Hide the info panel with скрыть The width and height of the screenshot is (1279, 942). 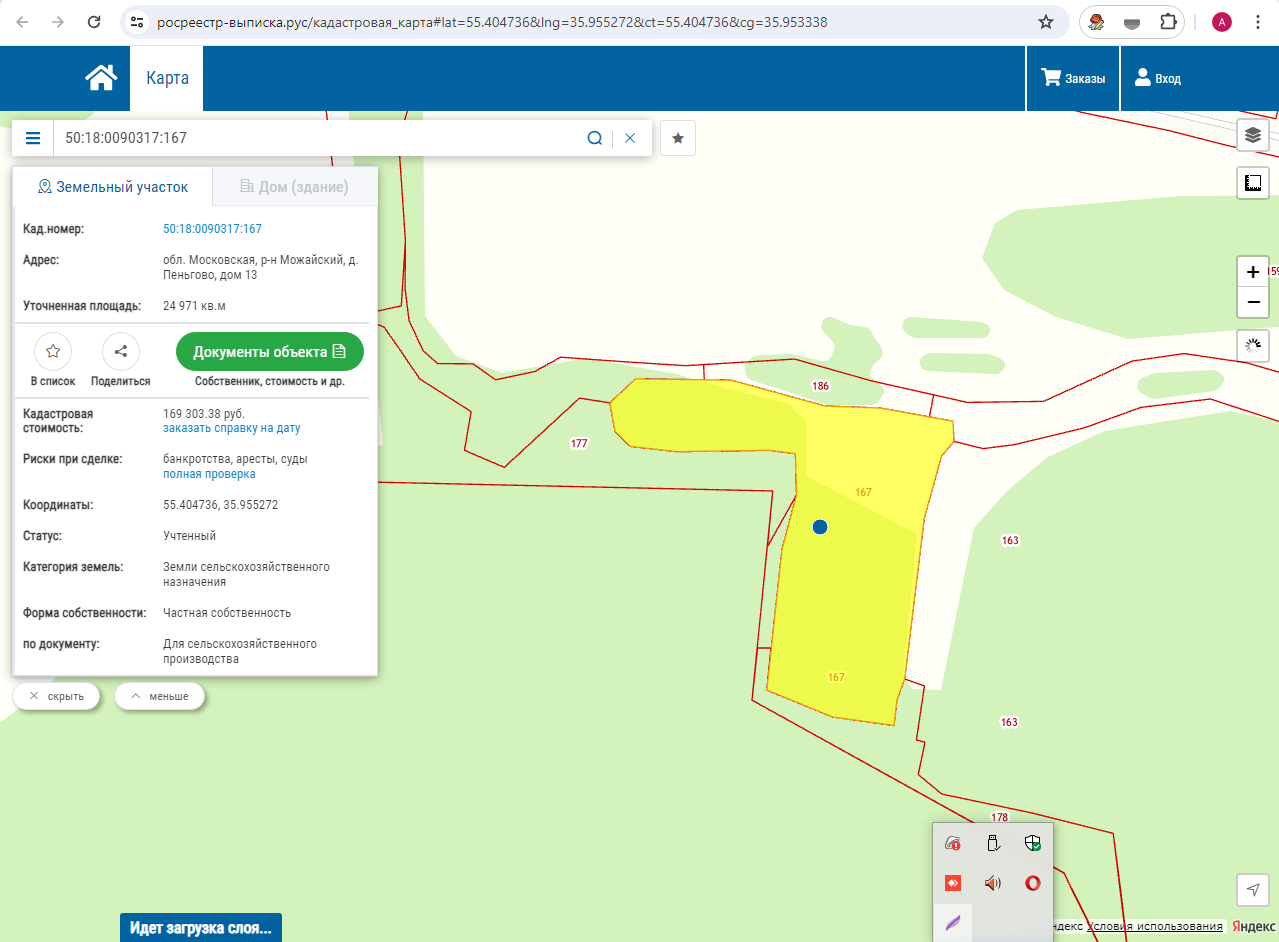[56, 696]
